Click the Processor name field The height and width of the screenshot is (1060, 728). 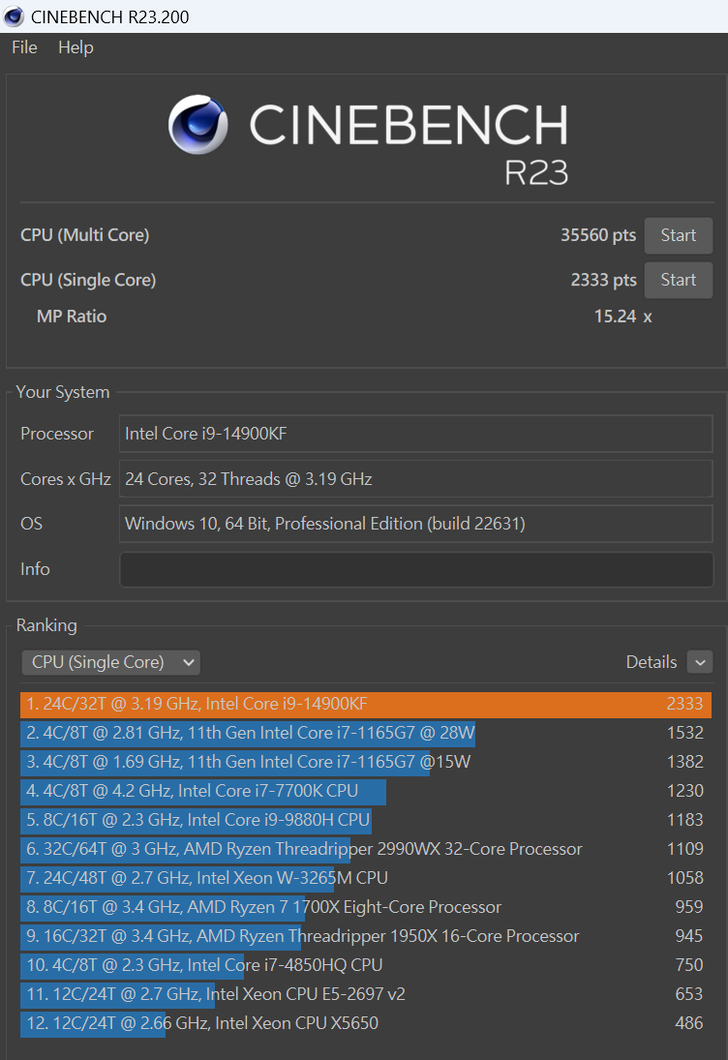pos(416,434)
